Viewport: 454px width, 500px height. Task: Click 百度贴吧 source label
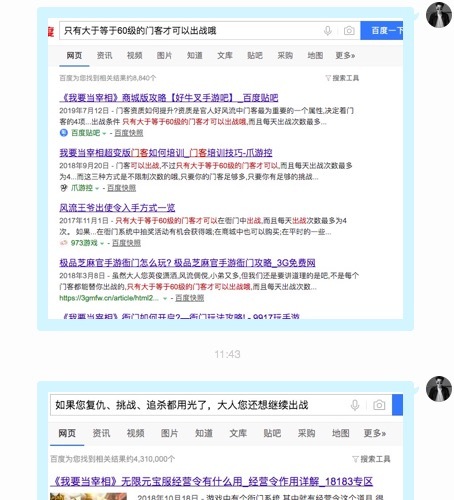coord(85,133)
